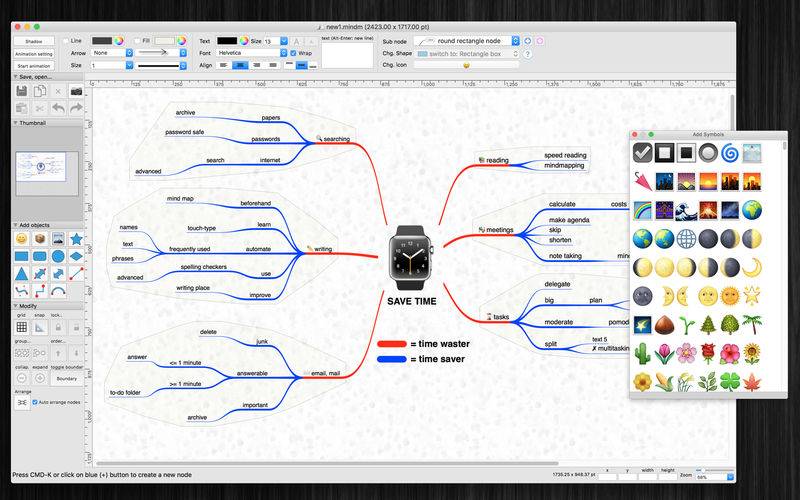The image size is (800, 500).
Task: Uncheck Auto arrange nodes
Action: [35, 402]
